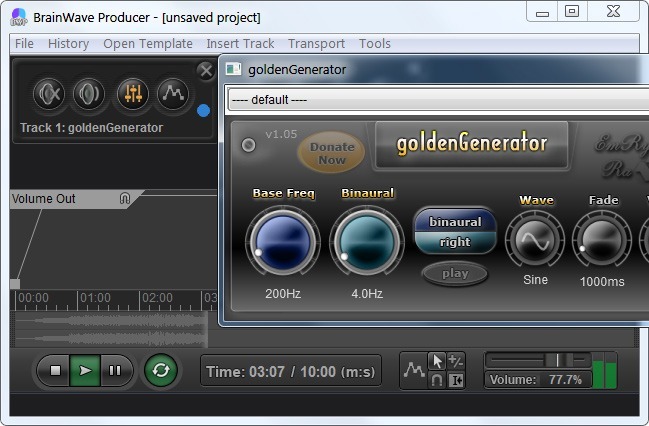649x426 pixels.
Task: Click the envelope mode icon in bottom toolbar
Action: [x=414, y=370]
